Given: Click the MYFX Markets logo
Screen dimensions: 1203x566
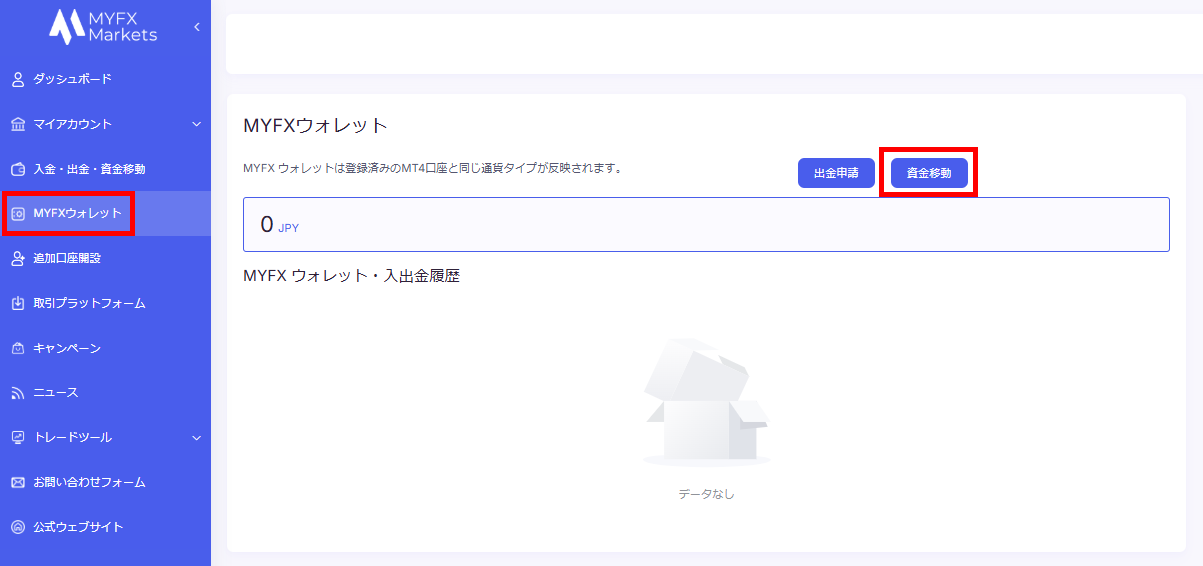Looking at the screenshot, I should pos(104,26).
